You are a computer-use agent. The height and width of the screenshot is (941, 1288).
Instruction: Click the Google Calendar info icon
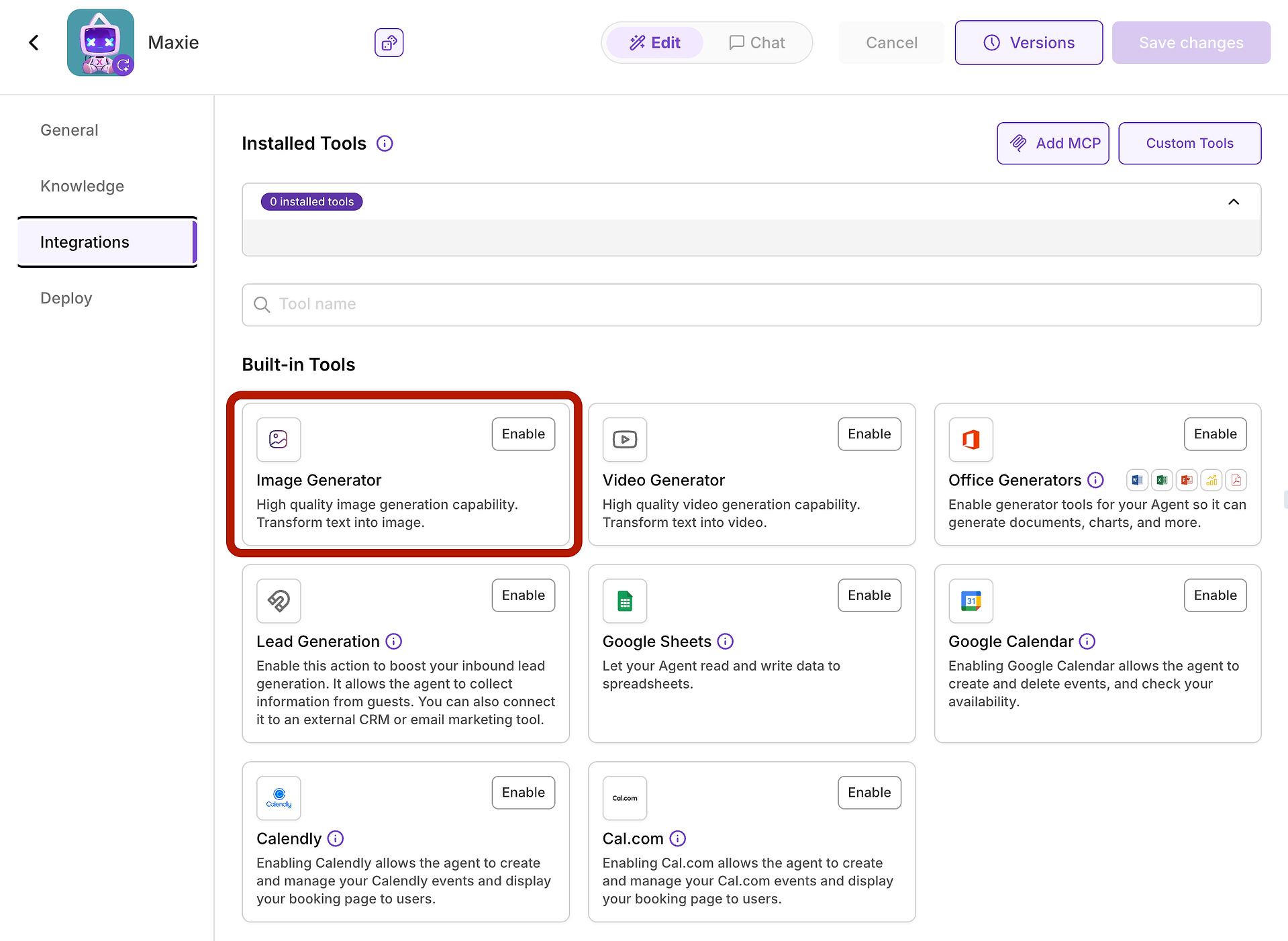1087,642
